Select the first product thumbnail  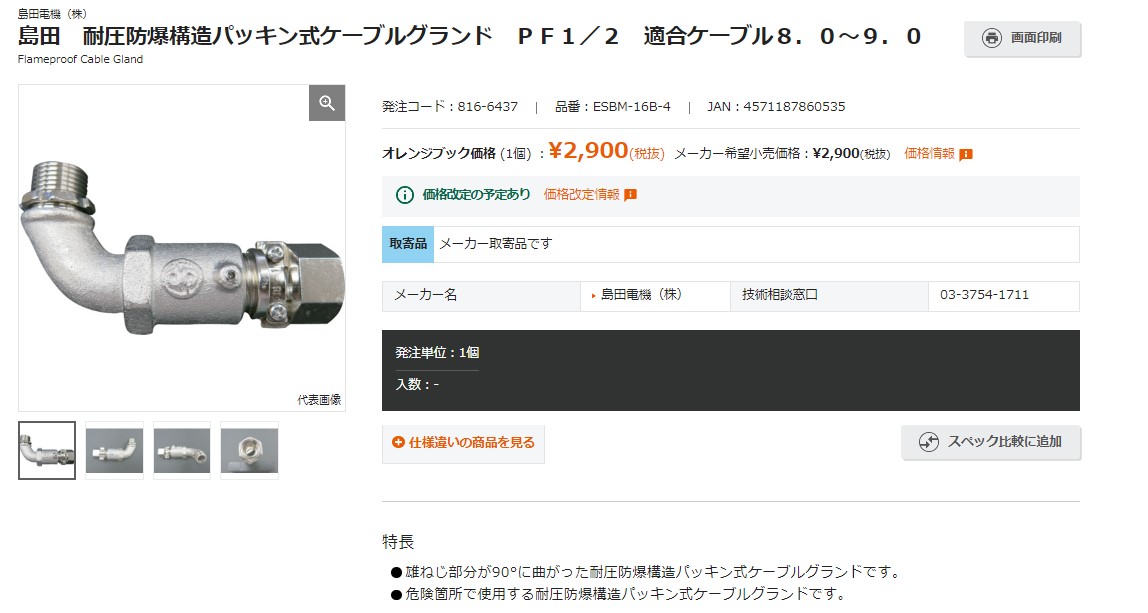(x=47, y=450)
